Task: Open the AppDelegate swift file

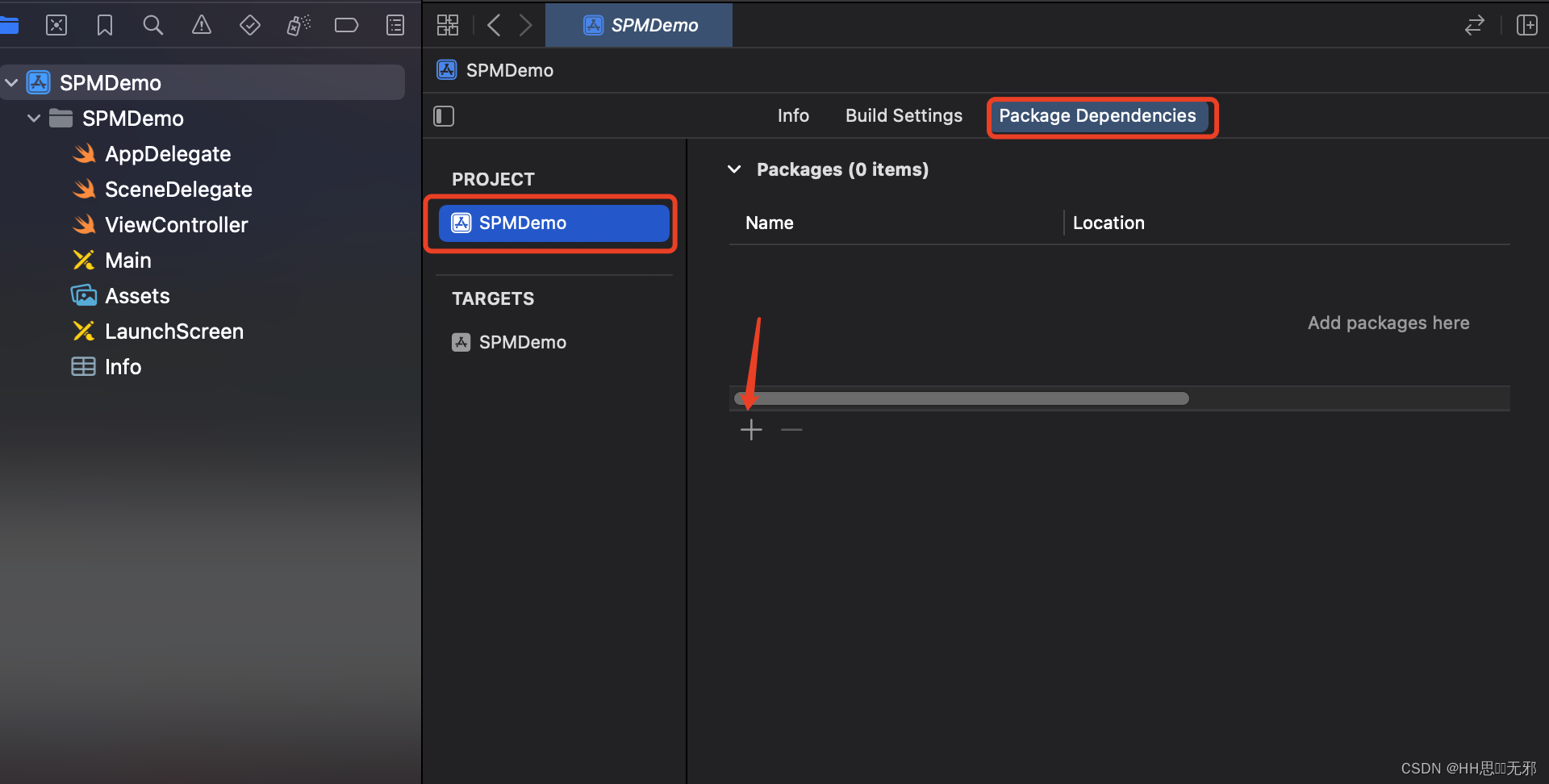Action: (x=168, y=153)
